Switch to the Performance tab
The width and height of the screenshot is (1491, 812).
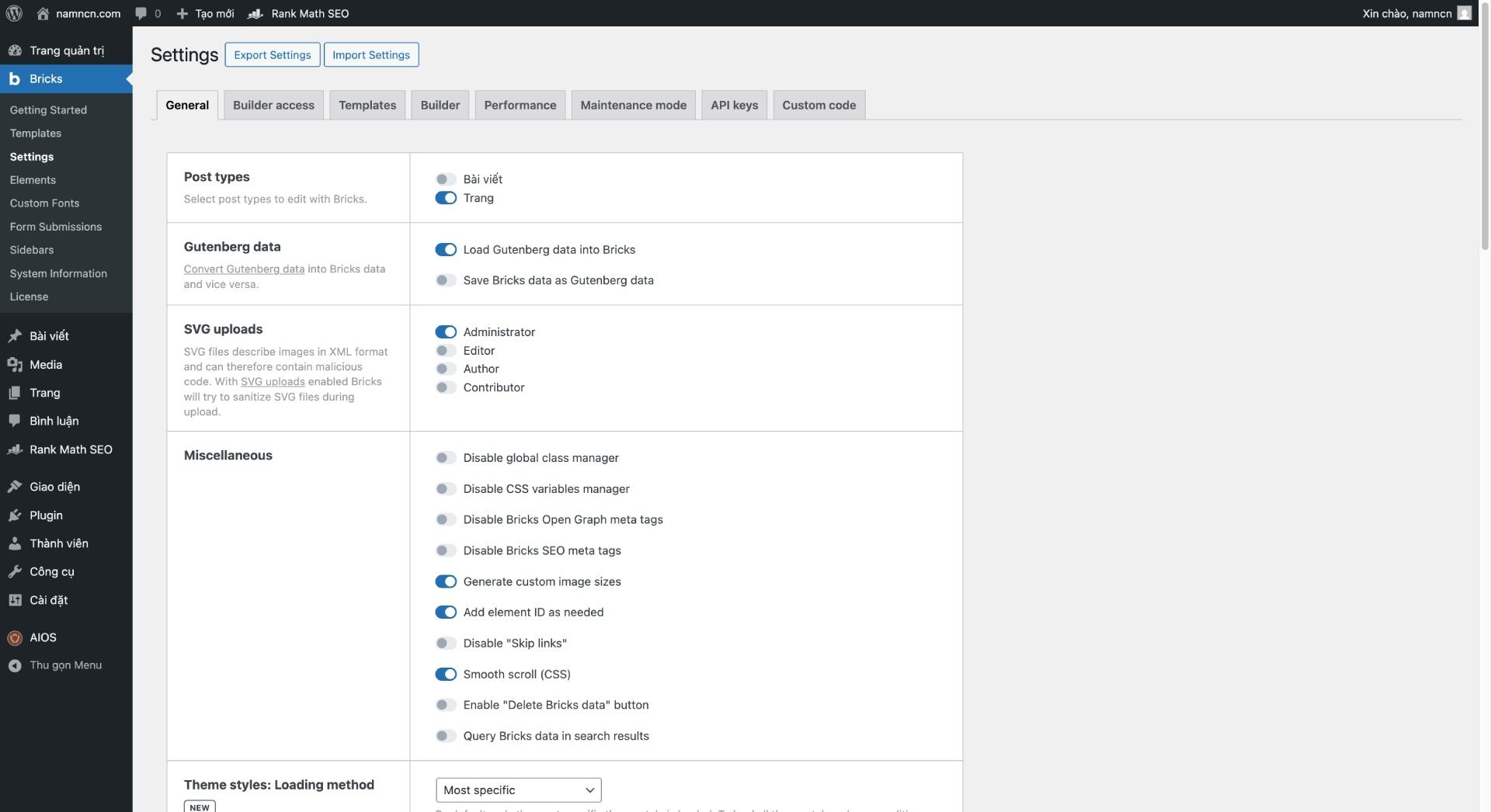pos(520,105)
